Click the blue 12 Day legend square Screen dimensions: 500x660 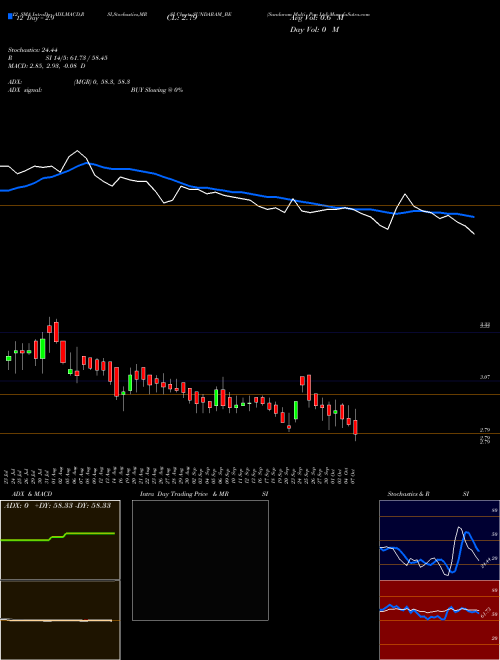[10, 16]
